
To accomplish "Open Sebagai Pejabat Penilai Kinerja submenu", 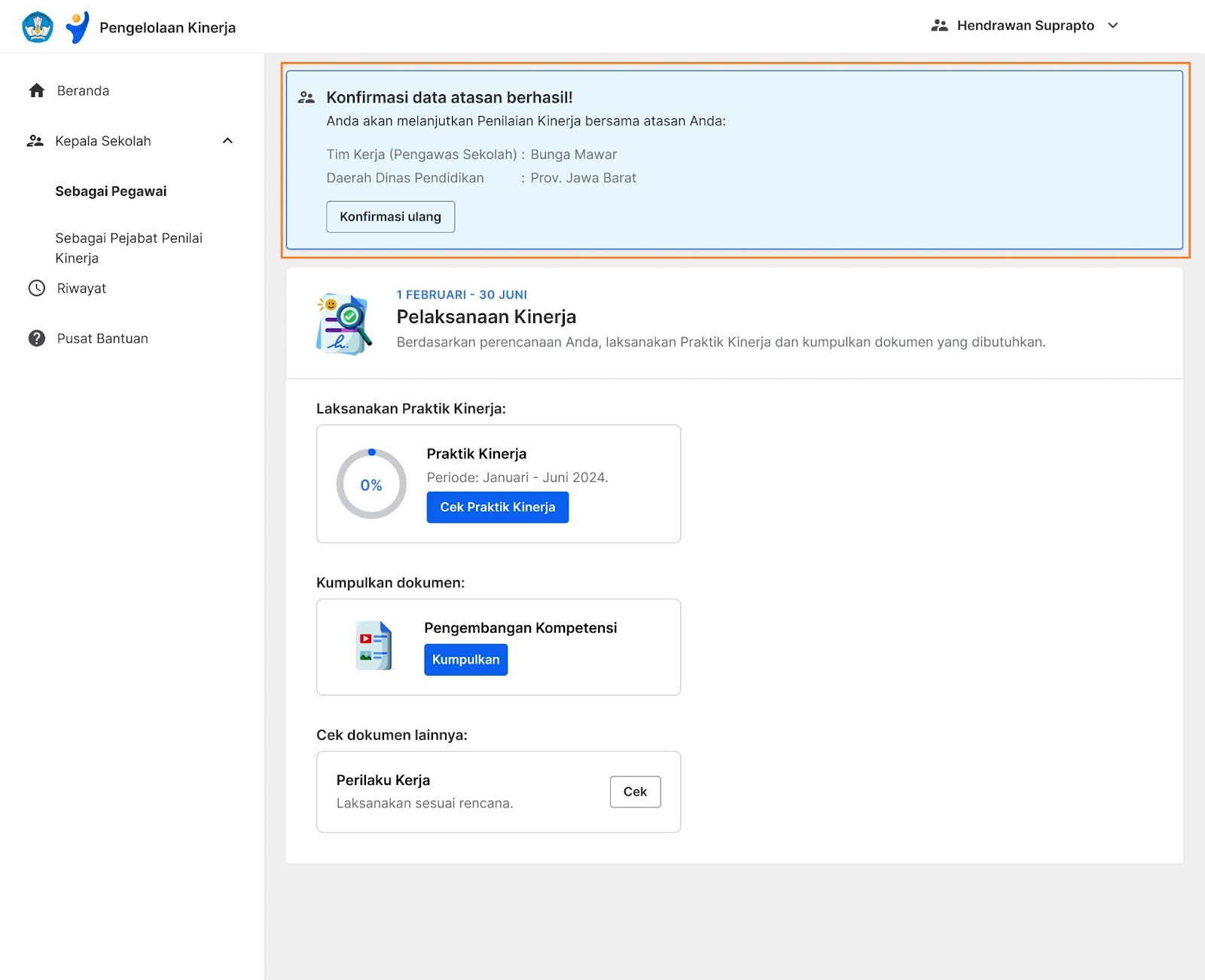I will click(129, 248).
